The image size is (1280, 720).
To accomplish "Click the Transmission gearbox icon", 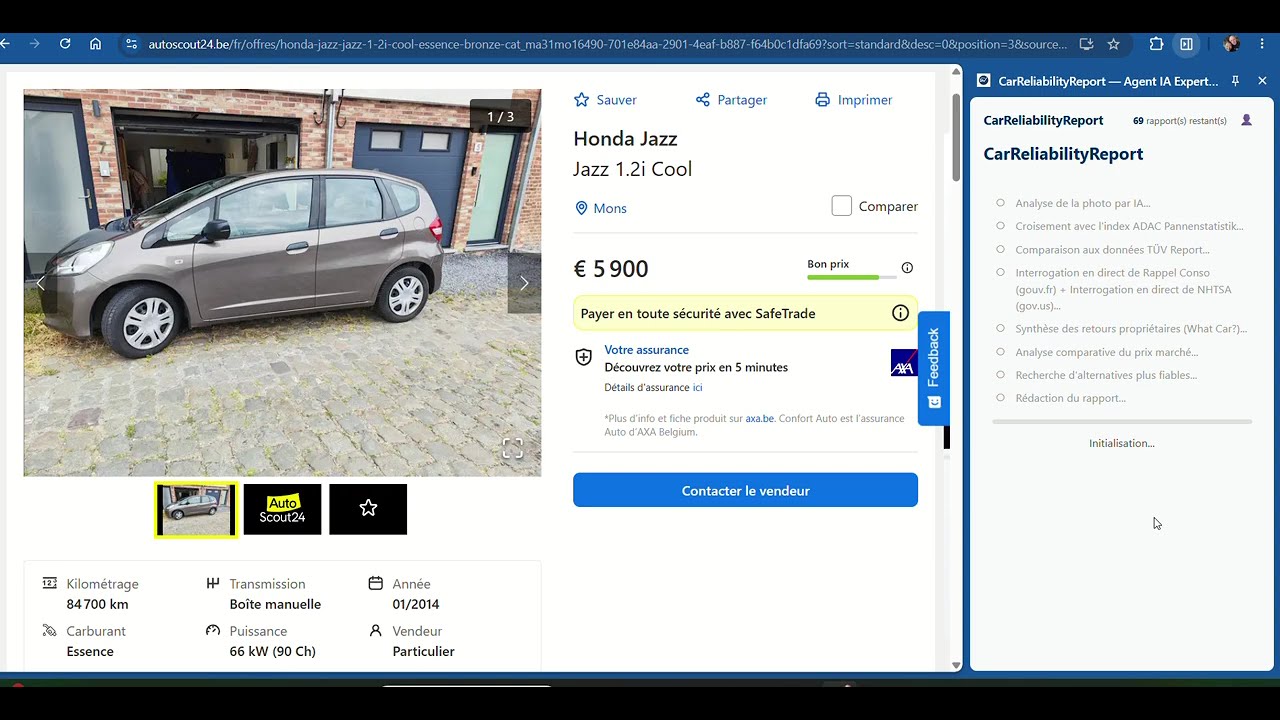I will 212,583.
